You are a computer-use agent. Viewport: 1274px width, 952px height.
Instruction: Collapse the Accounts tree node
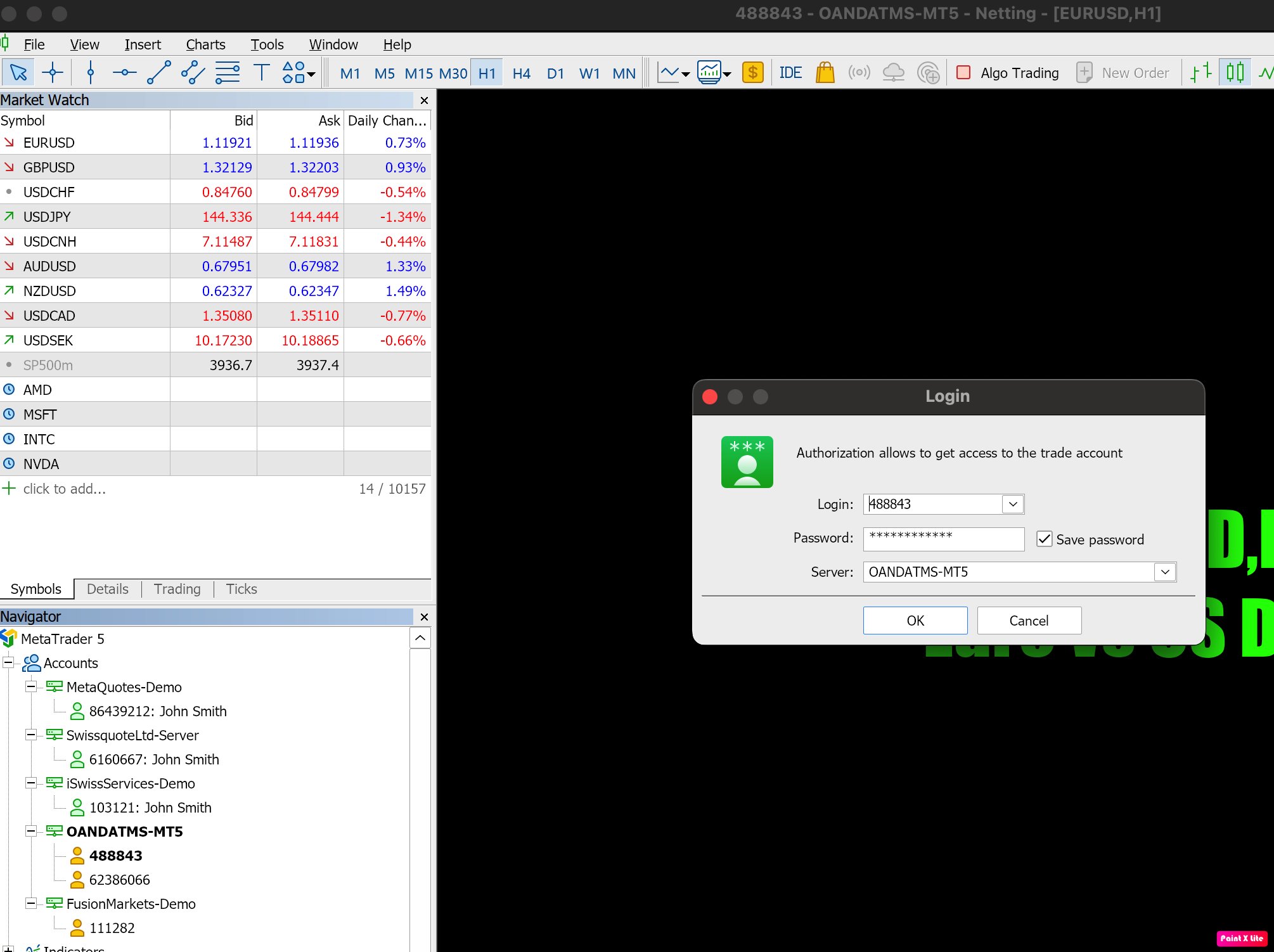tap(9, 663)
